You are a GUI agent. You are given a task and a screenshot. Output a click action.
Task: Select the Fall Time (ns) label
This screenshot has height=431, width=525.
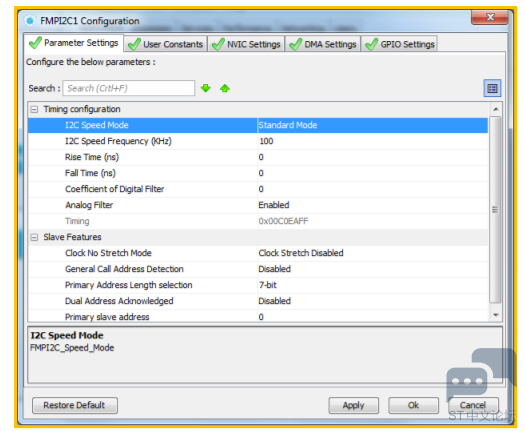(x=90, y=173)
